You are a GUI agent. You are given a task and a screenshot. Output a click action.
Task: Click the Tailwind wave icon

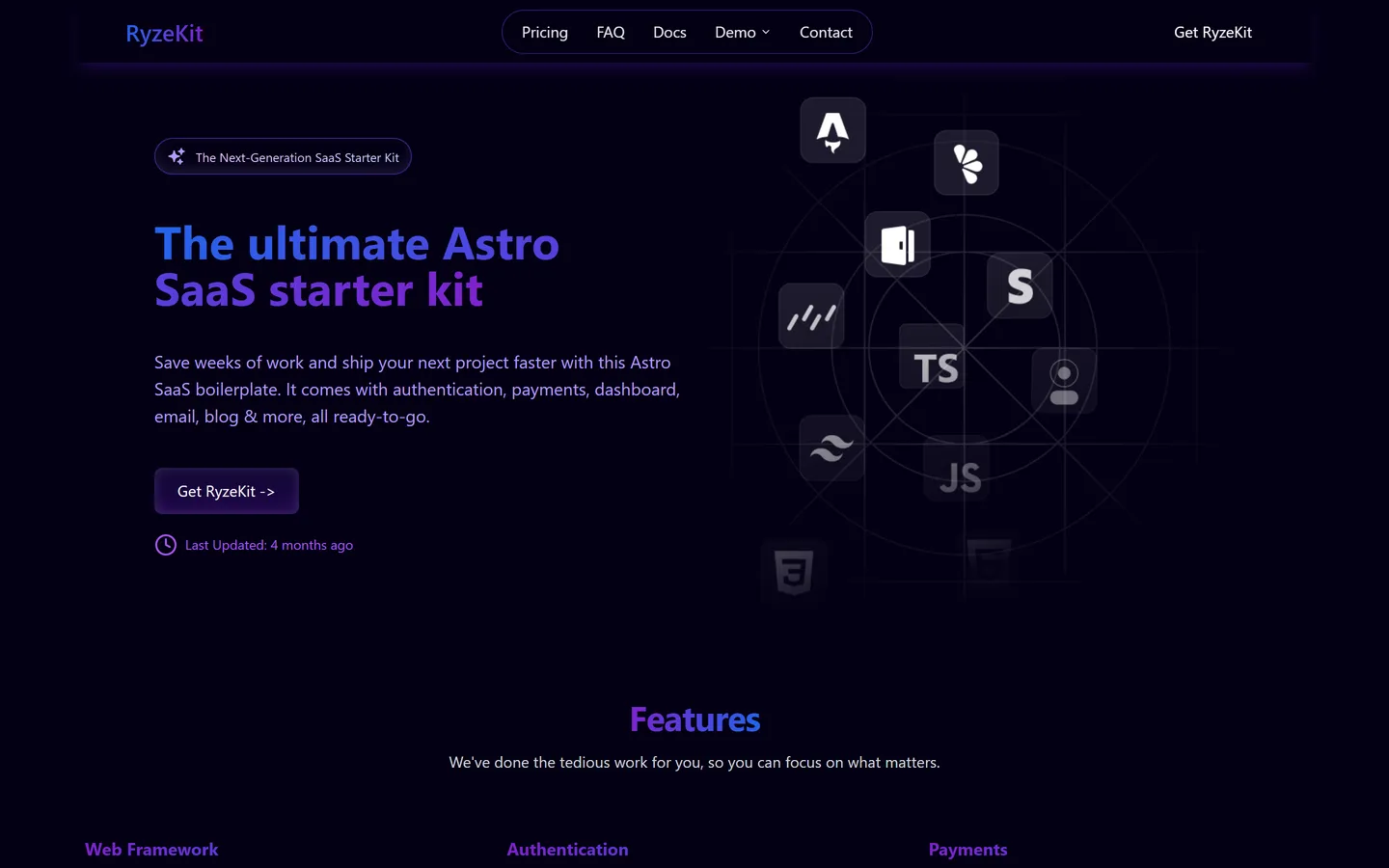tap(831, 448)
